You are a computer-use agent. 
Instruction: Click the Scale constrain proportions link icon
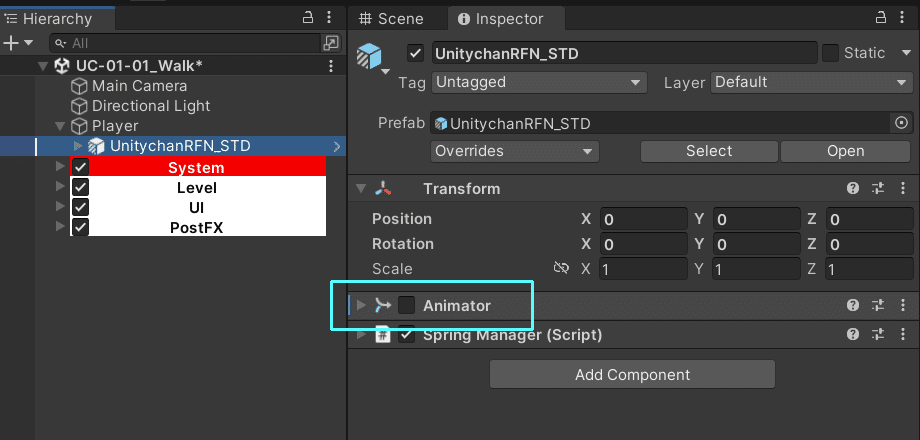562,268
